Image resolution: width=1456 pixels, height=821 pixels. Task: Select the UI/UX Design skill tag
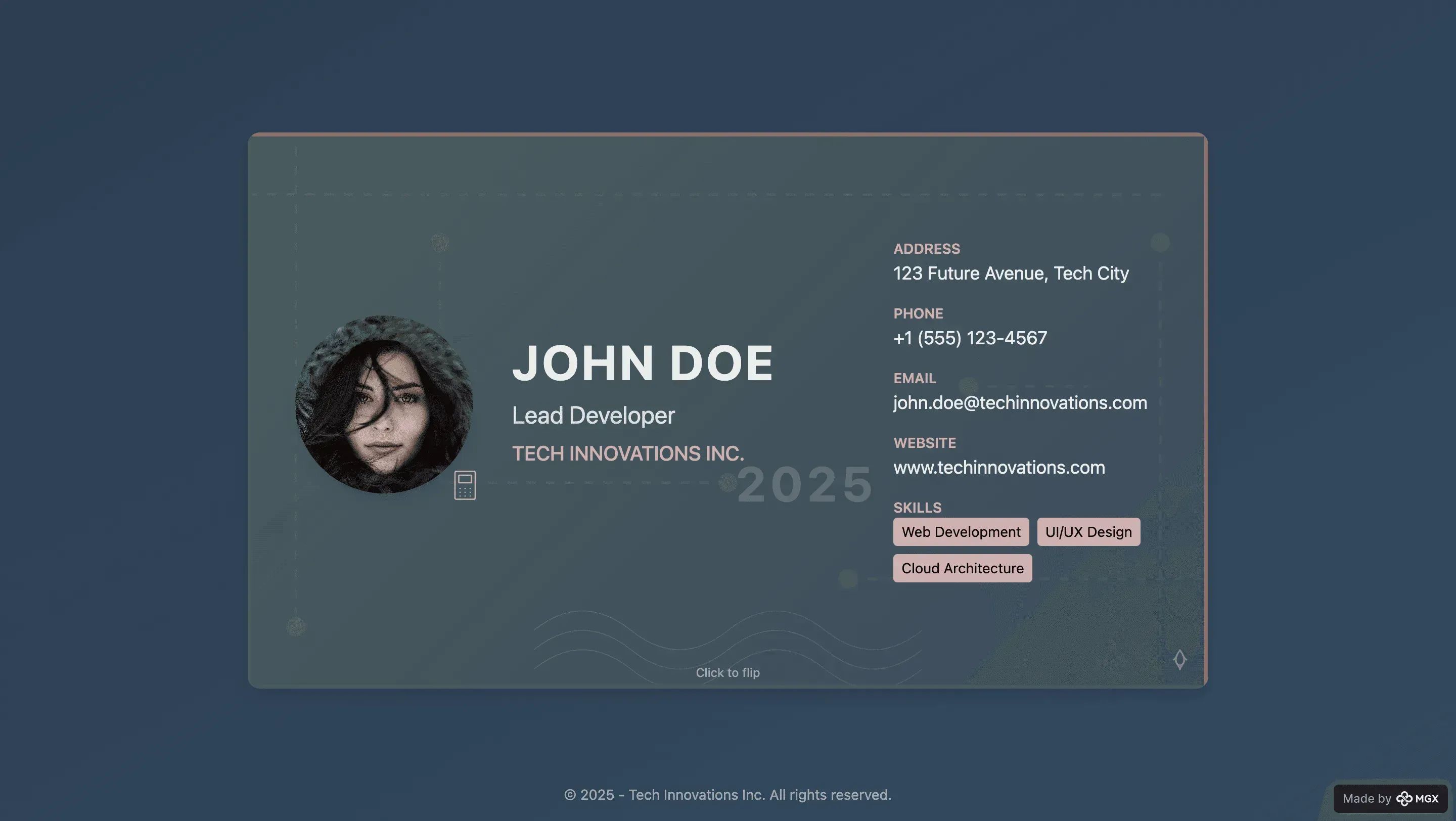tap(1088, 532)
